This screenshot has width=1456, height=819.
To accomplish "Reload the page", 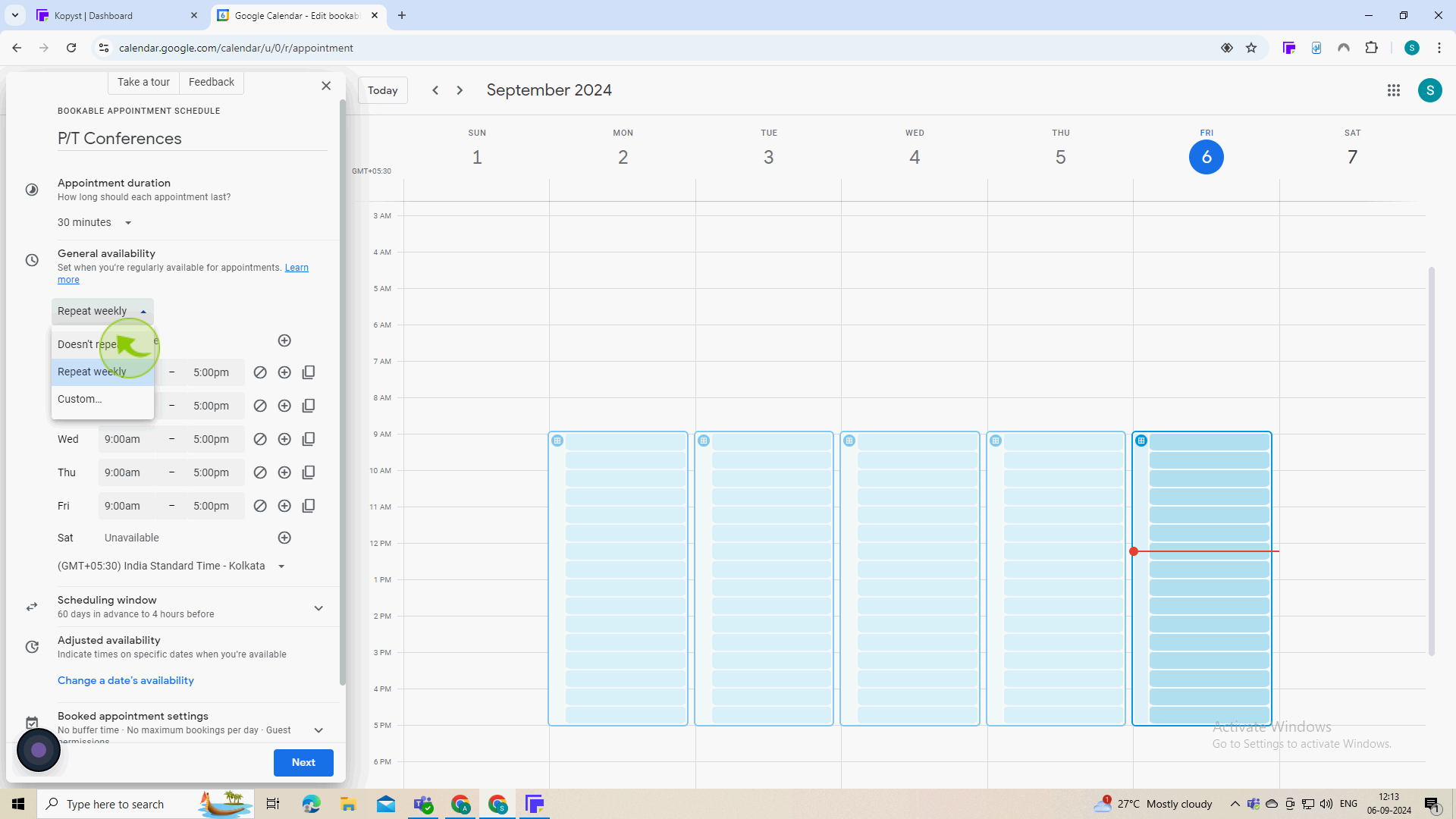I will [71, 48].
